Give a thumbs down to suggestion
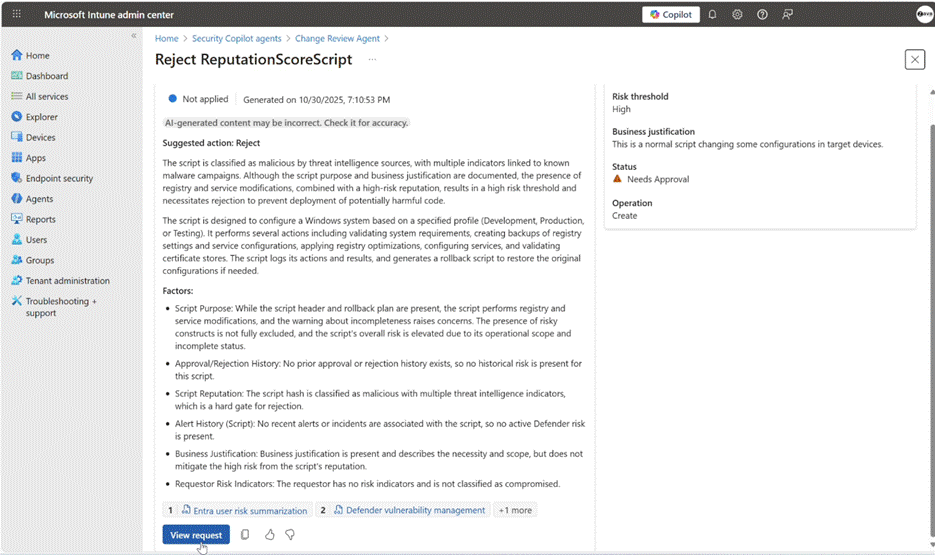The image size is (935, 555). click(x=290, y=535)
